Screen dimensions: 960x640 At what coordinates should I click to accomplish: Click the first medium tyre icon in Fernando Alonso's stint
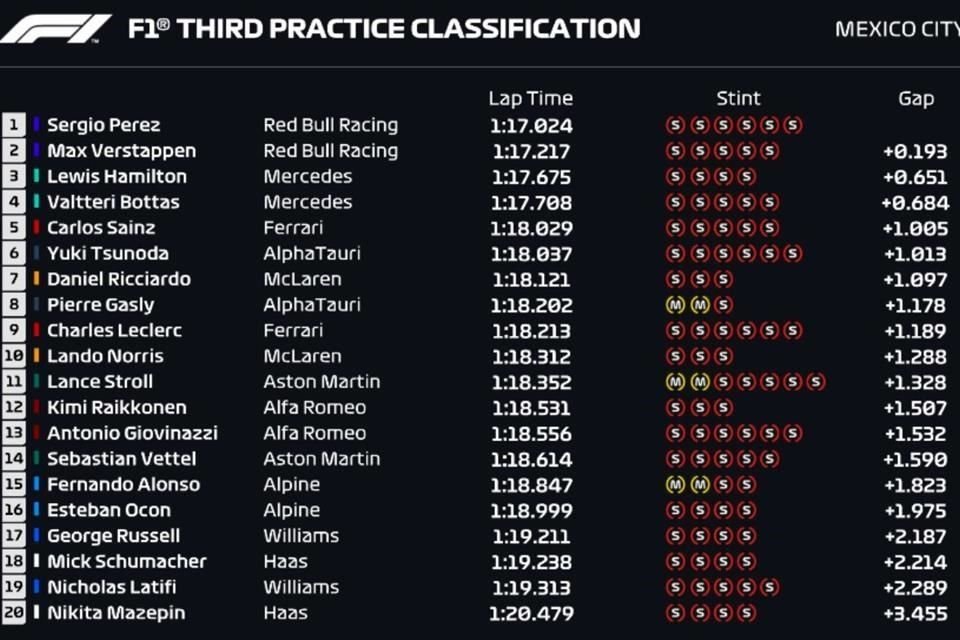point(675,484)
